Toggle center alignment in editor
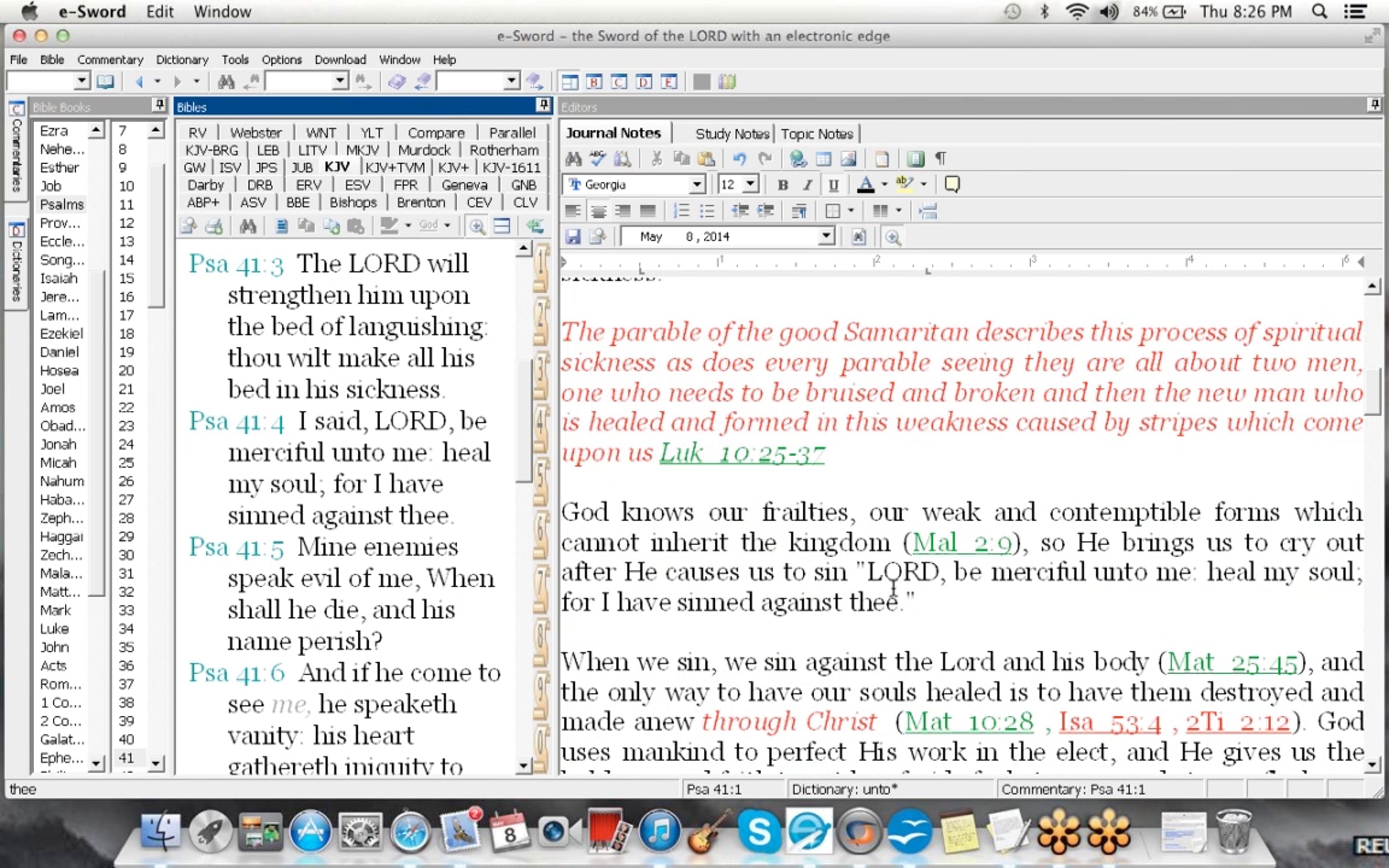1389x868 pixels. click(598, 211)
